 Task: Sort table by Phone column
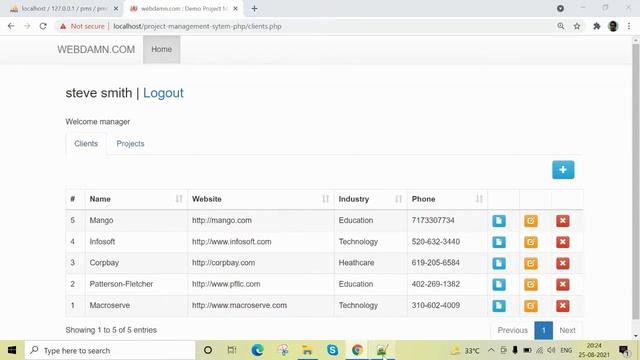tap(447, 199)
